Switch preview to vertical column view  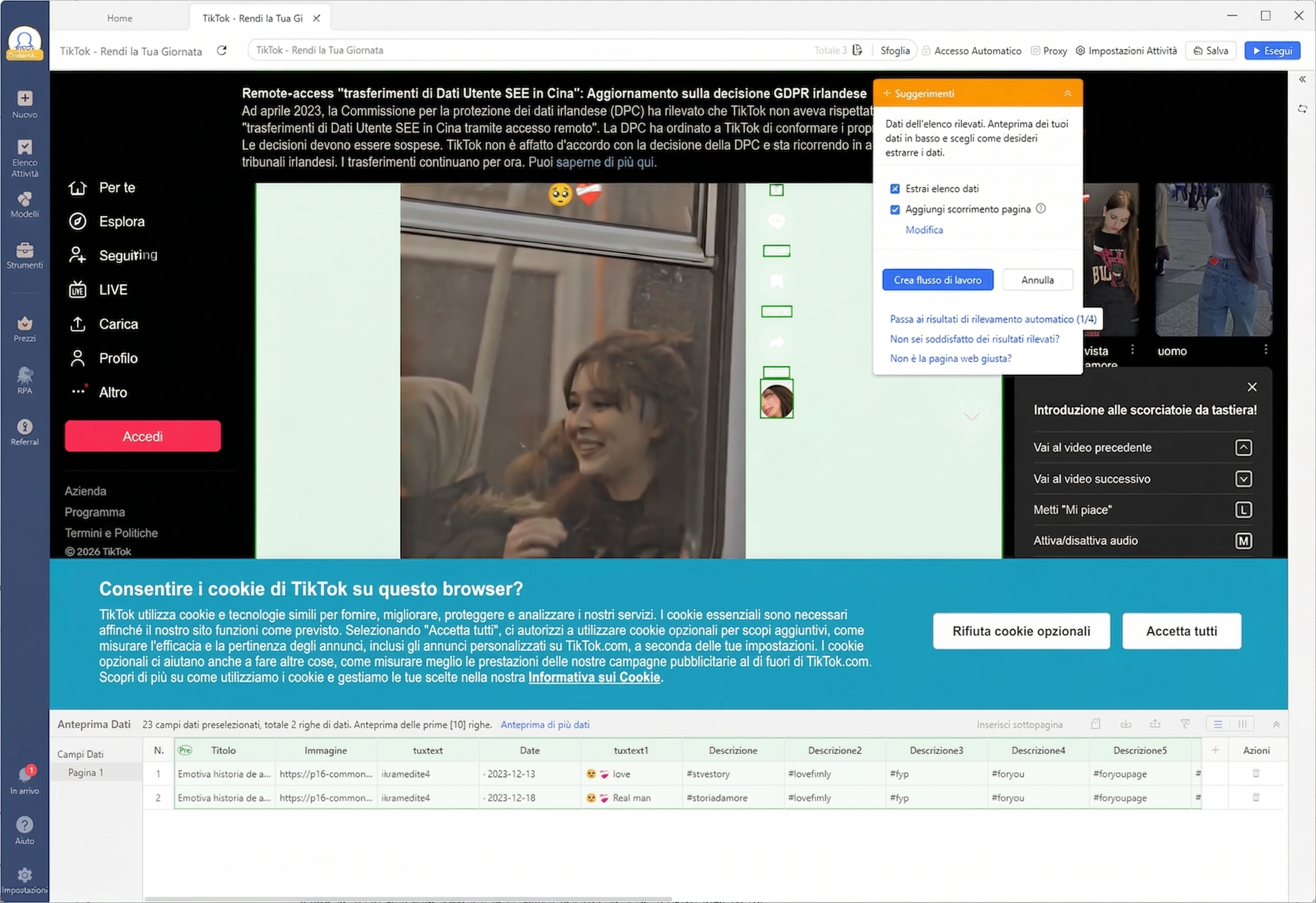tap(1242, 724)
